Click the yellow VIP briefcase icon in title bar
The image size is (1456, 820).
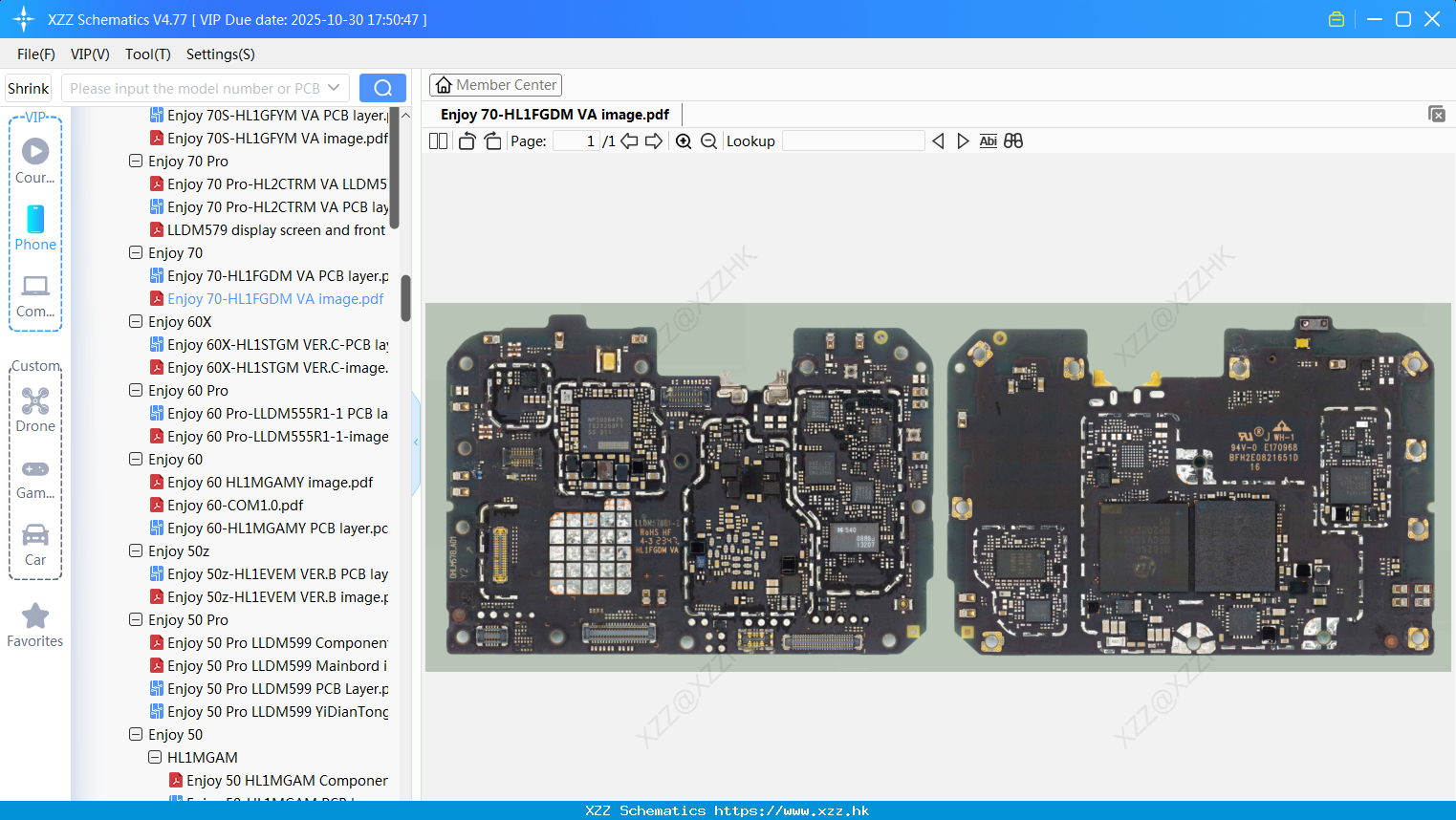[1336, 19]
